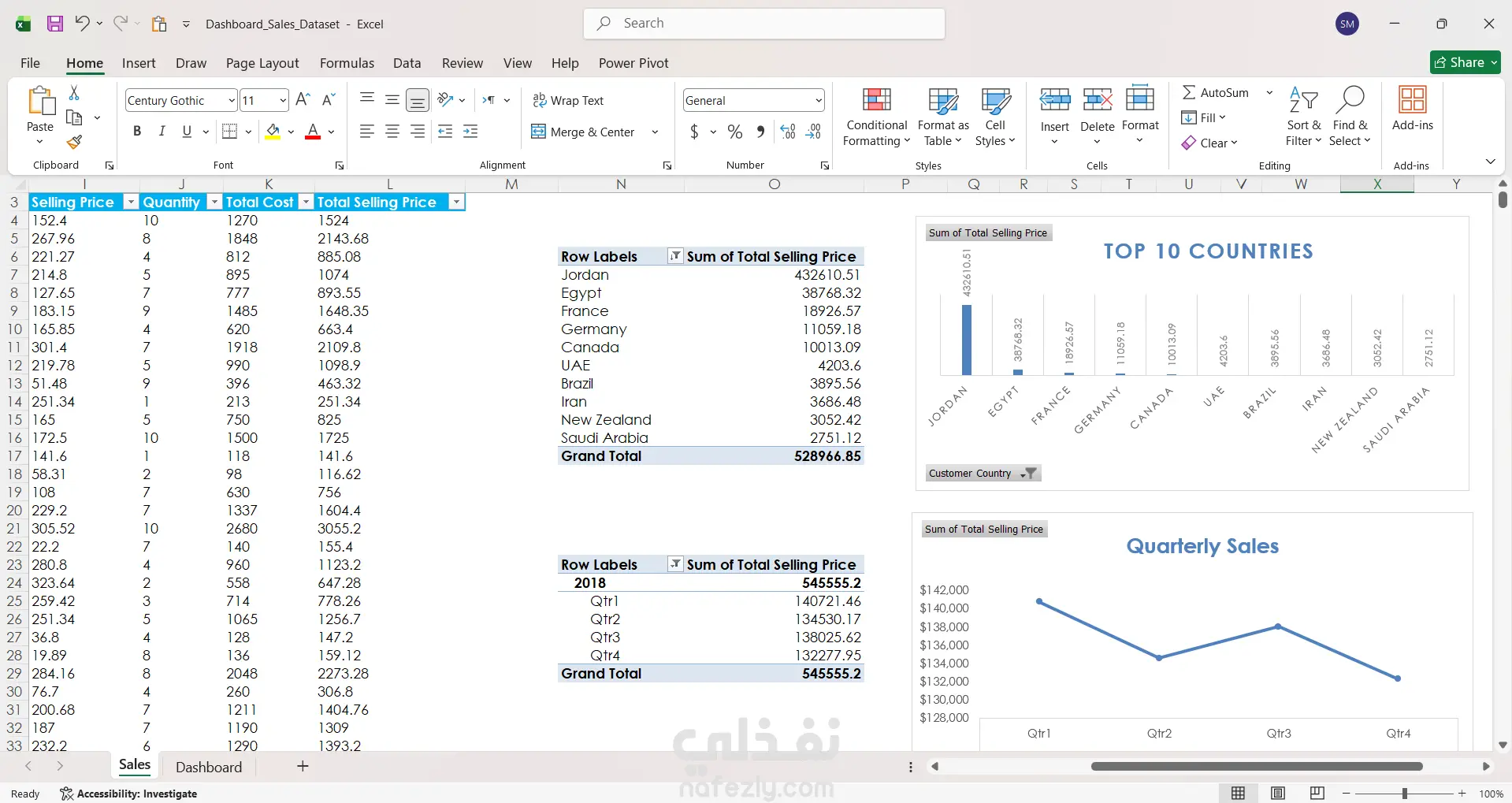This screenshot has height=803, width=1512.
Task: Apply comma style number format
Action: pos(760,132)
